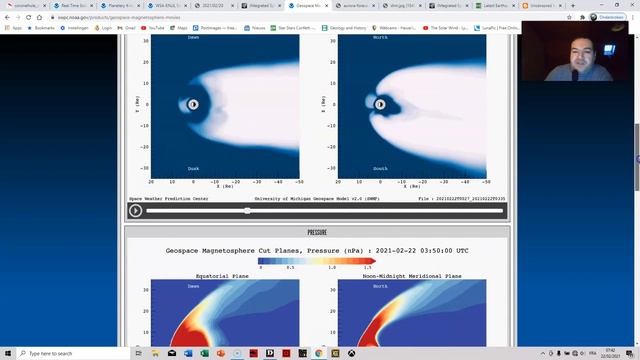Click the pressure Noon-Midnight Meridional plot

(412, 313)
